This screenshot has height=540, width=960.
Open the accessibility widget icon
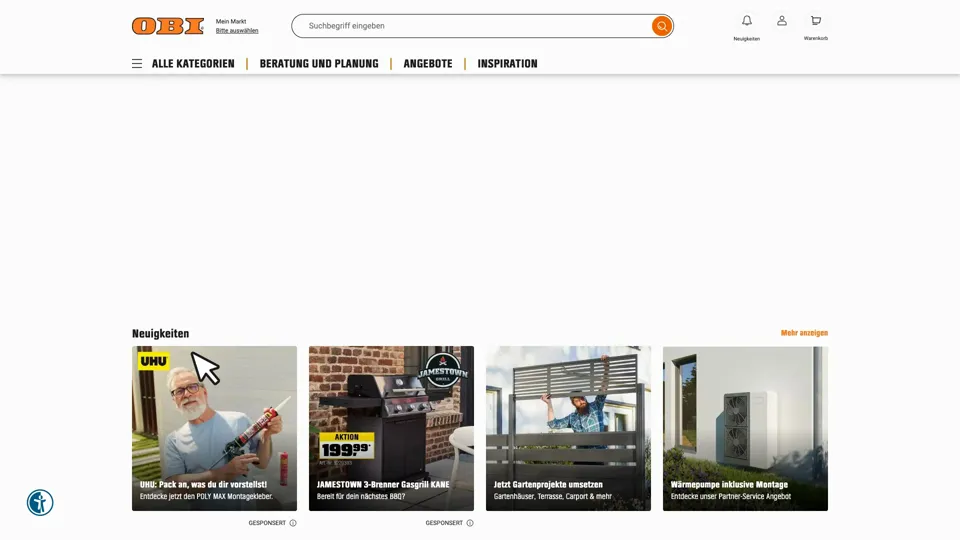[x=40, y=503]
